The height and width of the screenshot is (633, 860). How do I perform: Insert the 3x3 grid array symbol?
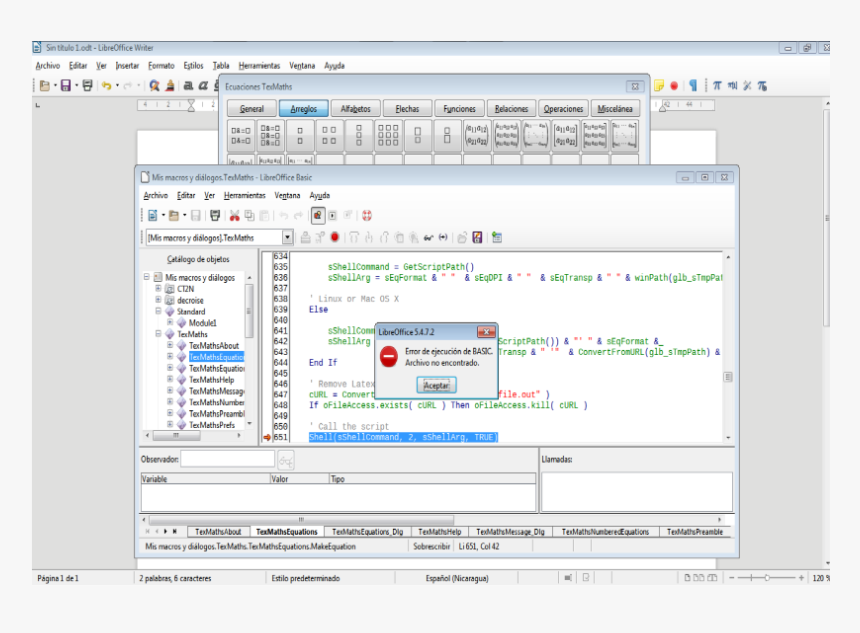(388, 135)
